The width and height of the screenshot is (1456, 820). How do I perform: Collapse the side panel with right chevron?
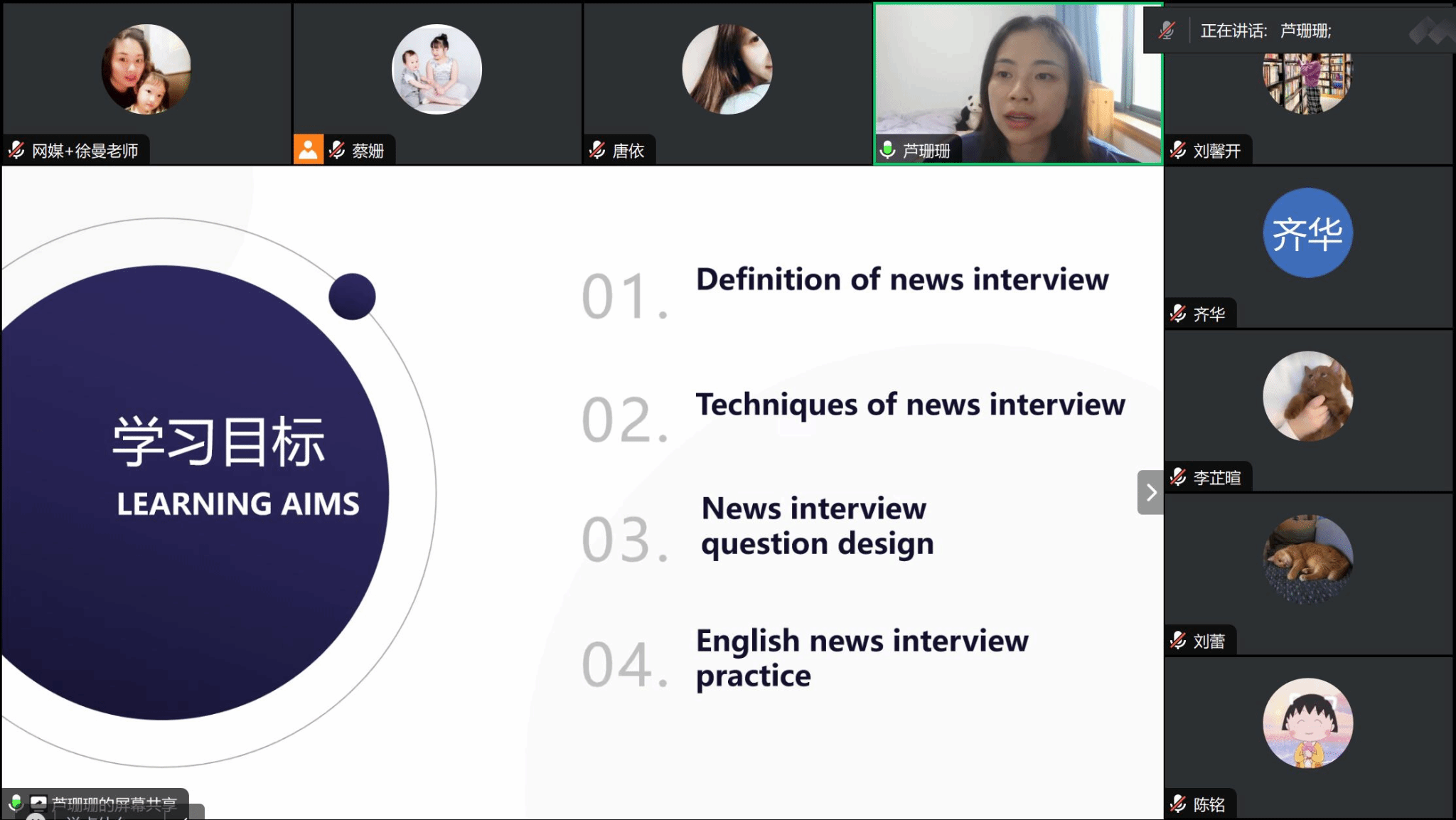coord(1150,492)
